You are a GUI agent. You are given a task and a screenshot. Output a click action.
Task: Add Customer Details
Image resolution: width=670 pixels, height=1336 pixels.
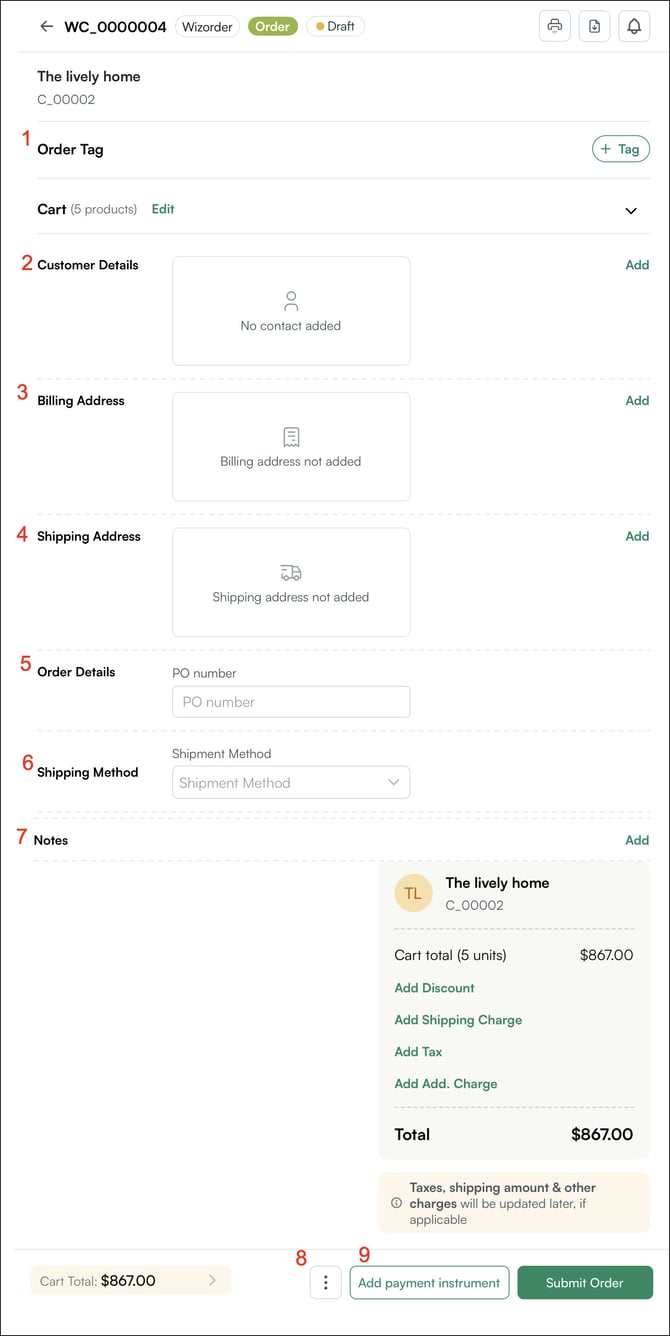click(637, 264)
